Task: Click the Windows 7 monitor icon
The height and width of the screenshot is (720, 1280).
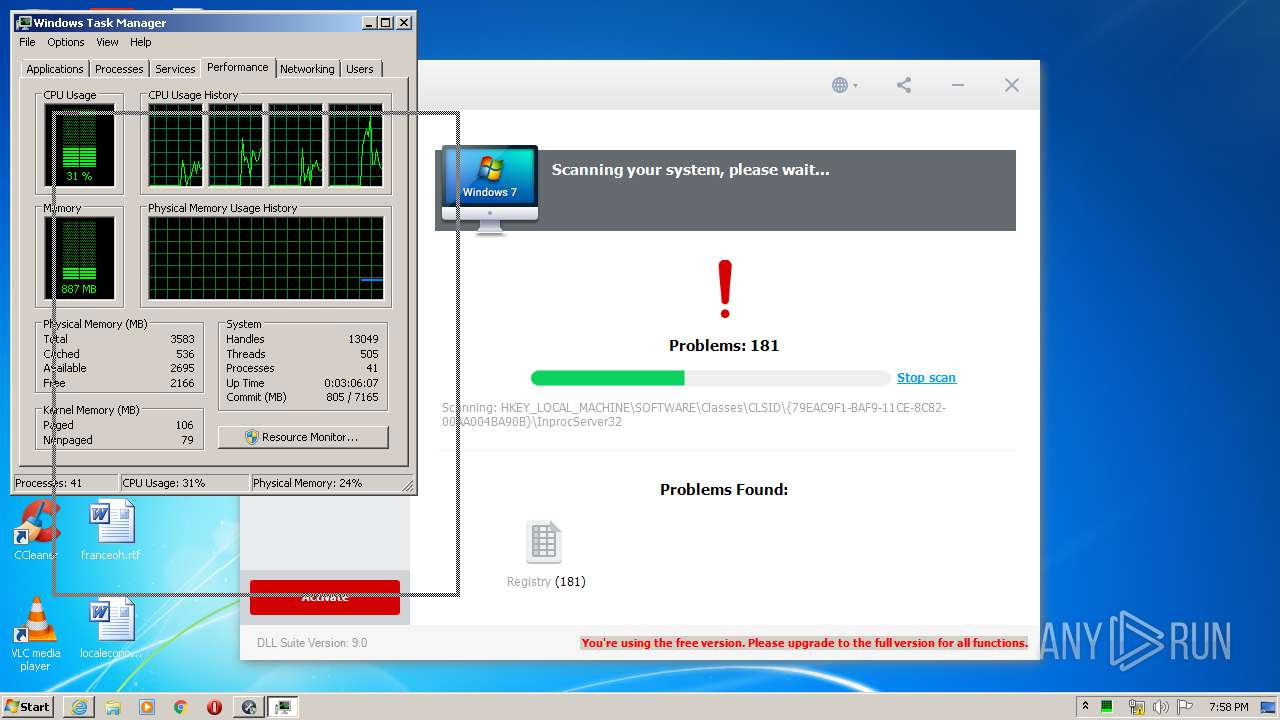Action: coord(490,189)
